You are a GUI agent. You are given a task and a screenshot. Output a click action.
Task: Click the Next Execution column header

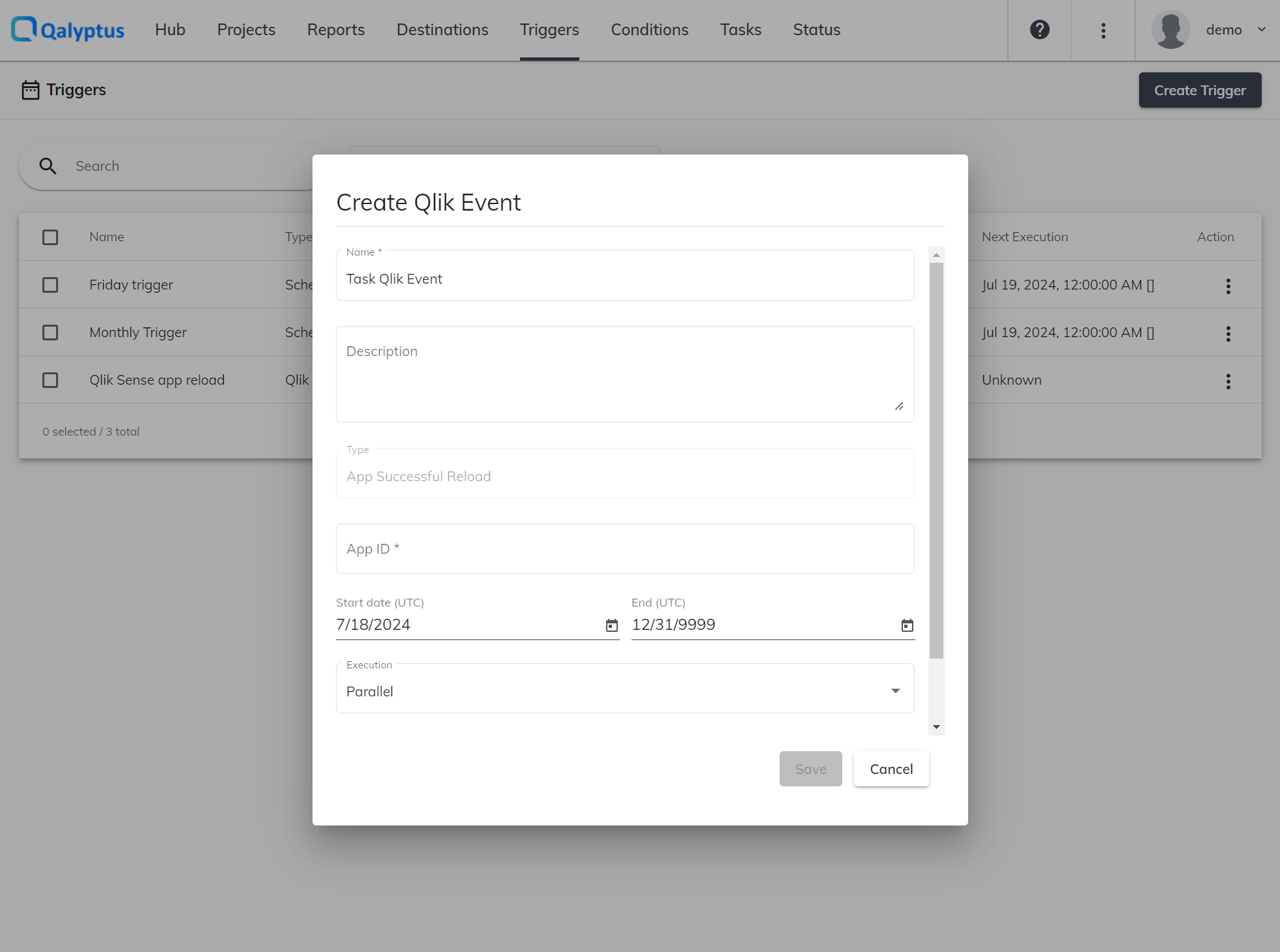coord(1025,237)
